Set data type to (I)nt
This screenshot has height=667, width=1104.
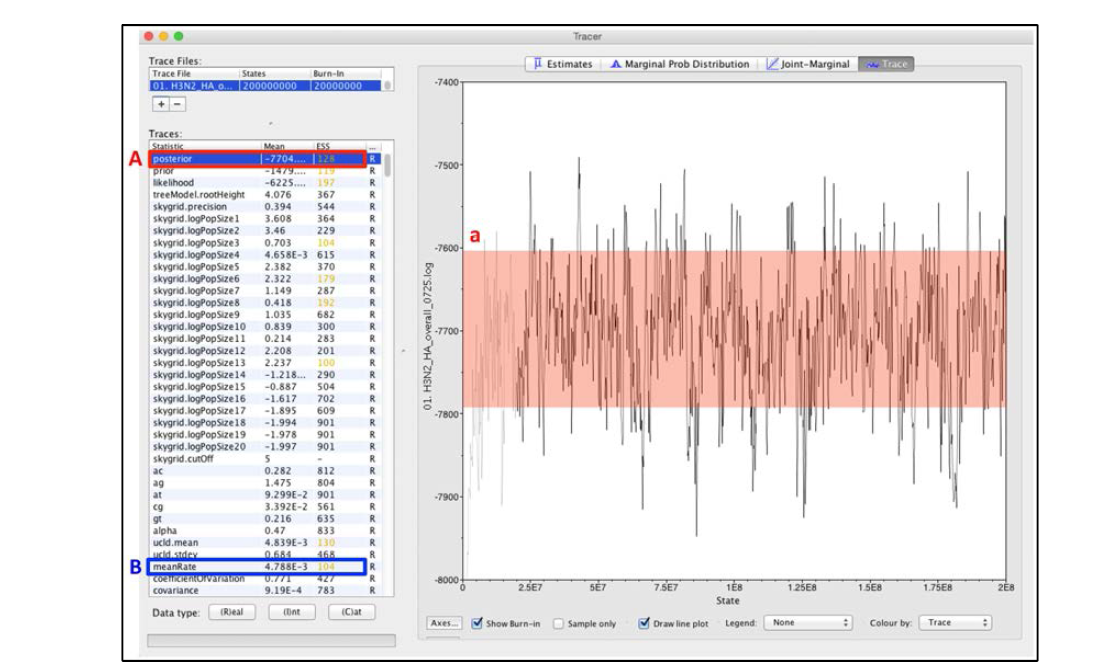click(x=292, y=612)
